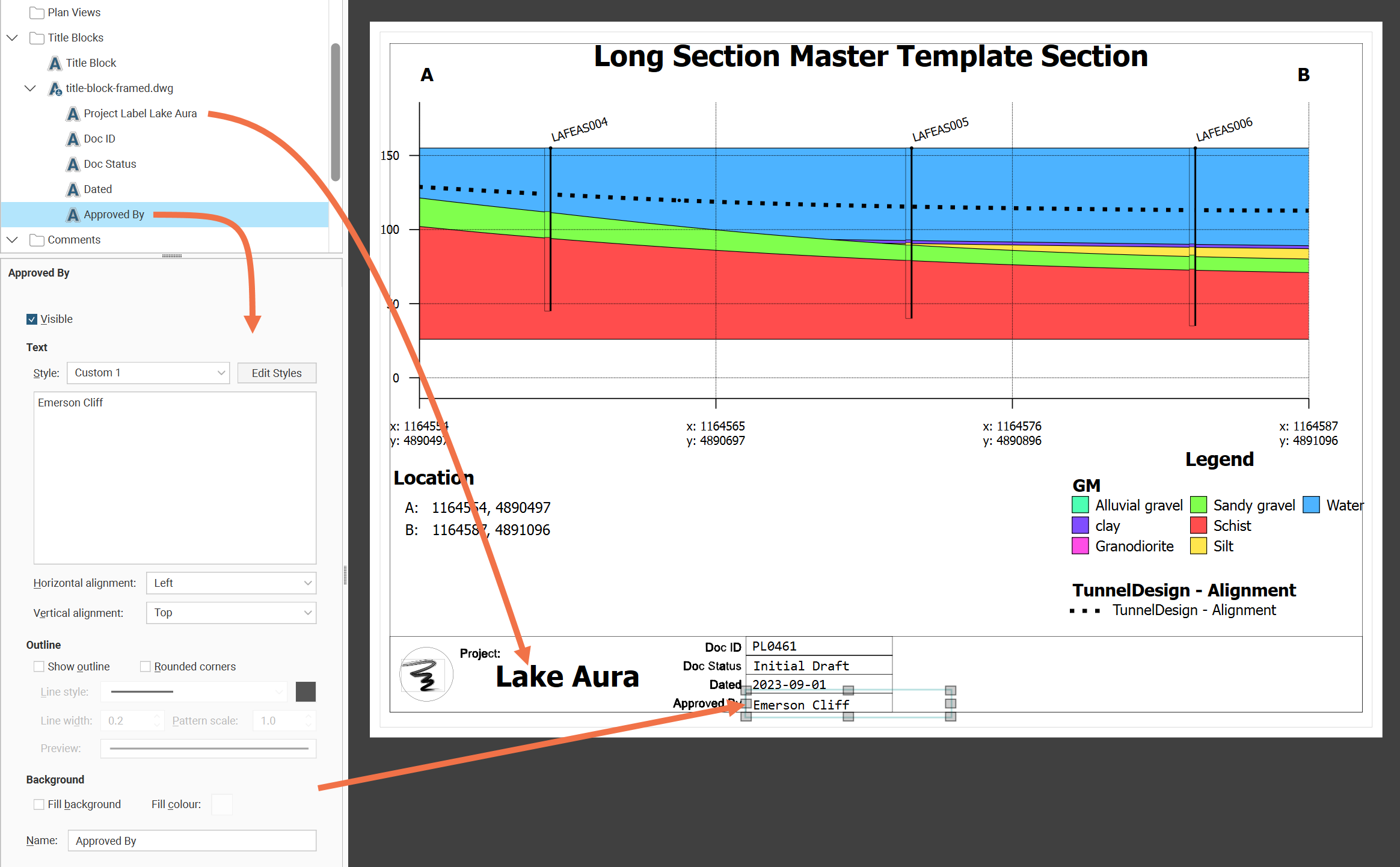The height and width of the screenshot is (867, 1400).
Task: Click the Doc Status text icon
Action: (73, 164)
